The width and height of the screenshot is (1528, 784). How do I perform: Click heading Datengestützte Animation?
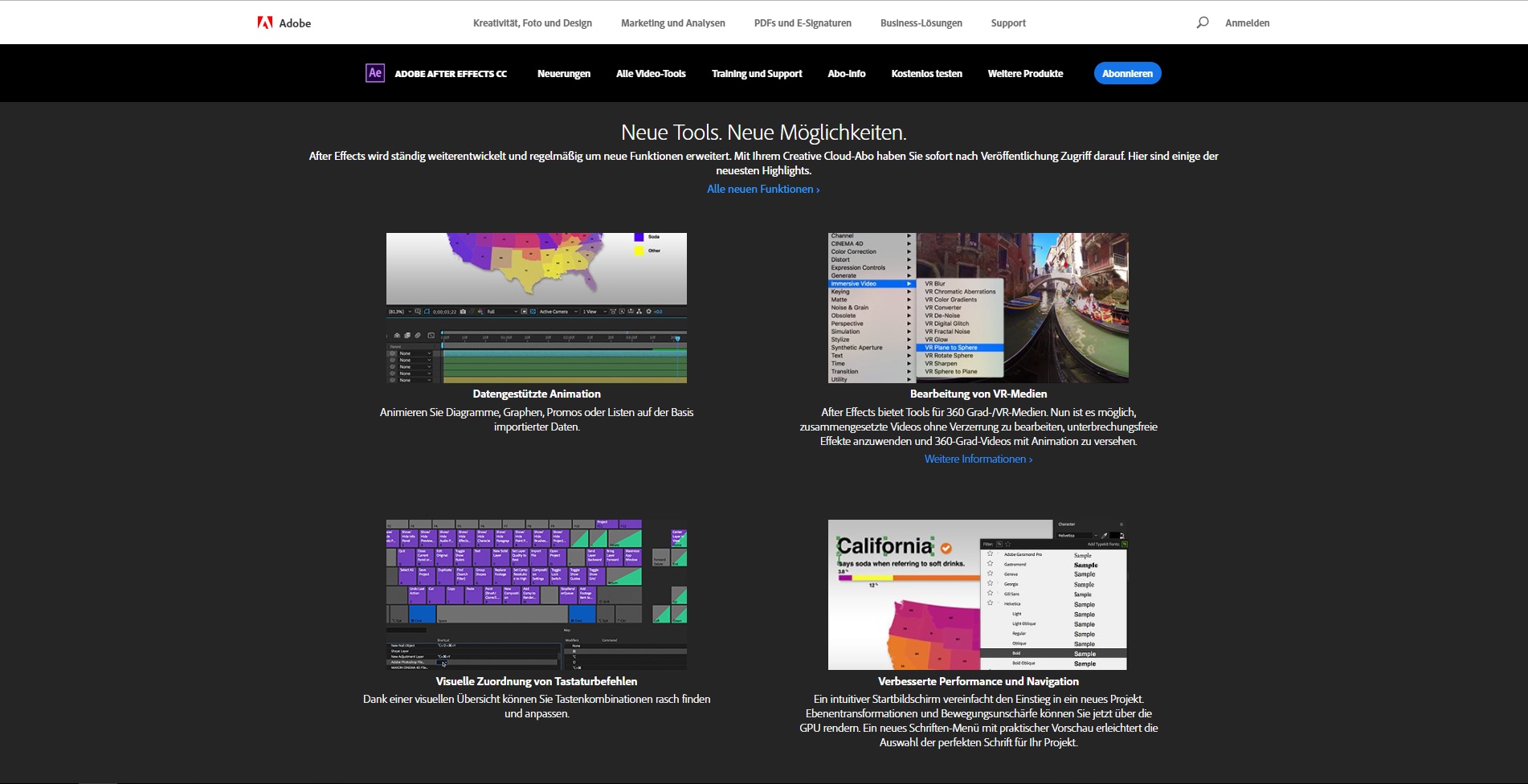pyautogui.click(x=537, y=394)
